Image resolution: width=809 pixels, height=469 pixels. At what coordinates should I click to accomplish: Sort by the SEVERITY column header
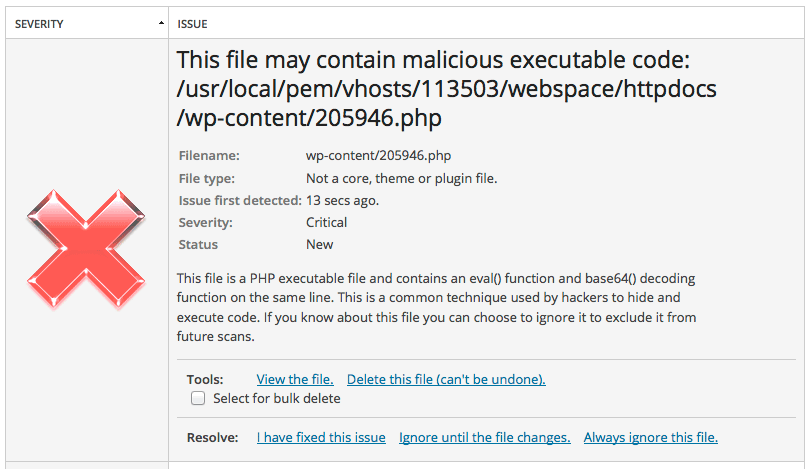39,24
